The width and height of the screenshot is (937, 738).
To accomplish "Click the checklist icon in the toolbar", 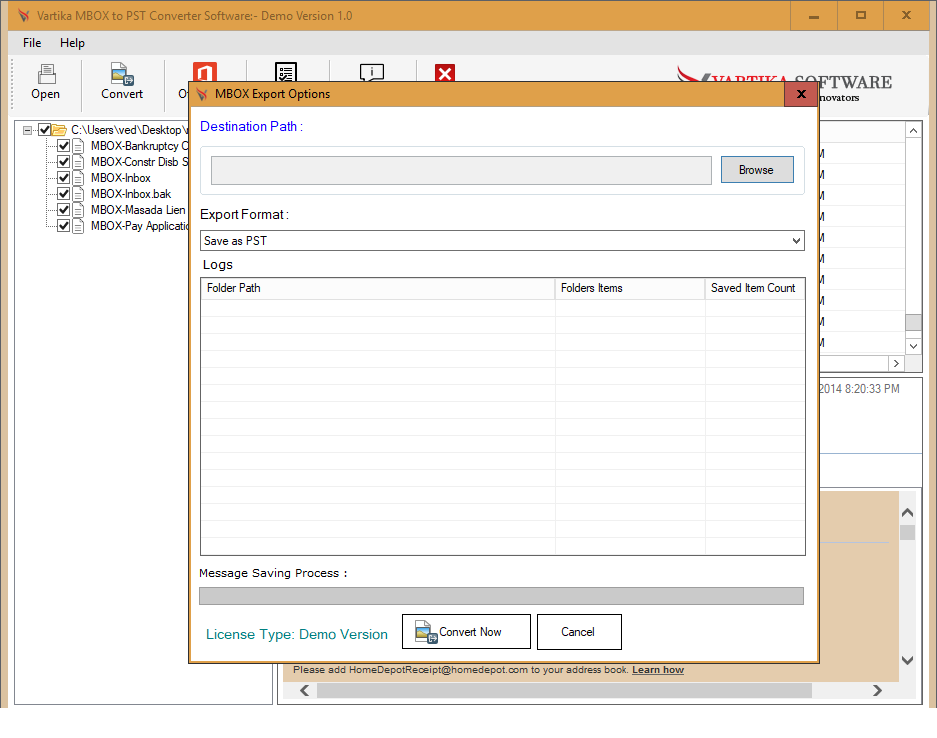I will pyautogui.click(x=286, y=72).
